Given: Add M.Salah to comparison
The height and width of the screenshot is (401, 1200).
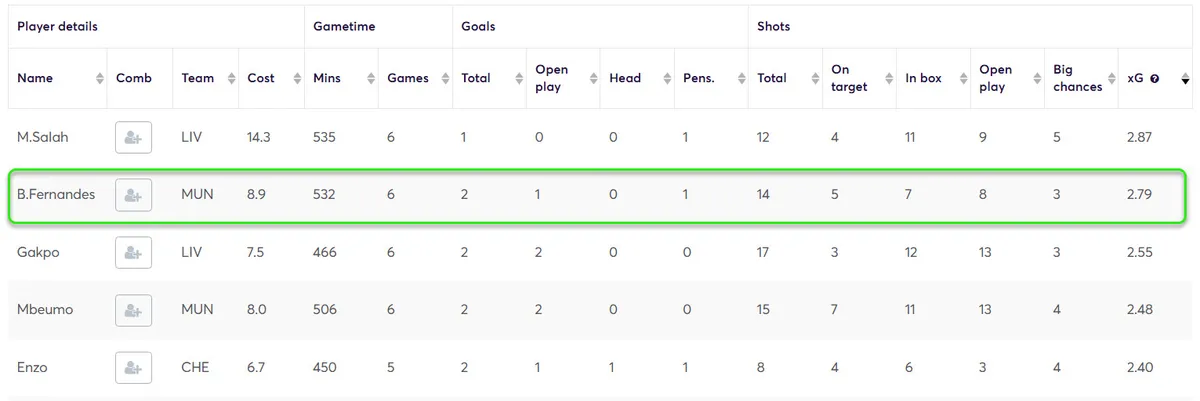Looking at the screenshot, I should pos(133,137).
